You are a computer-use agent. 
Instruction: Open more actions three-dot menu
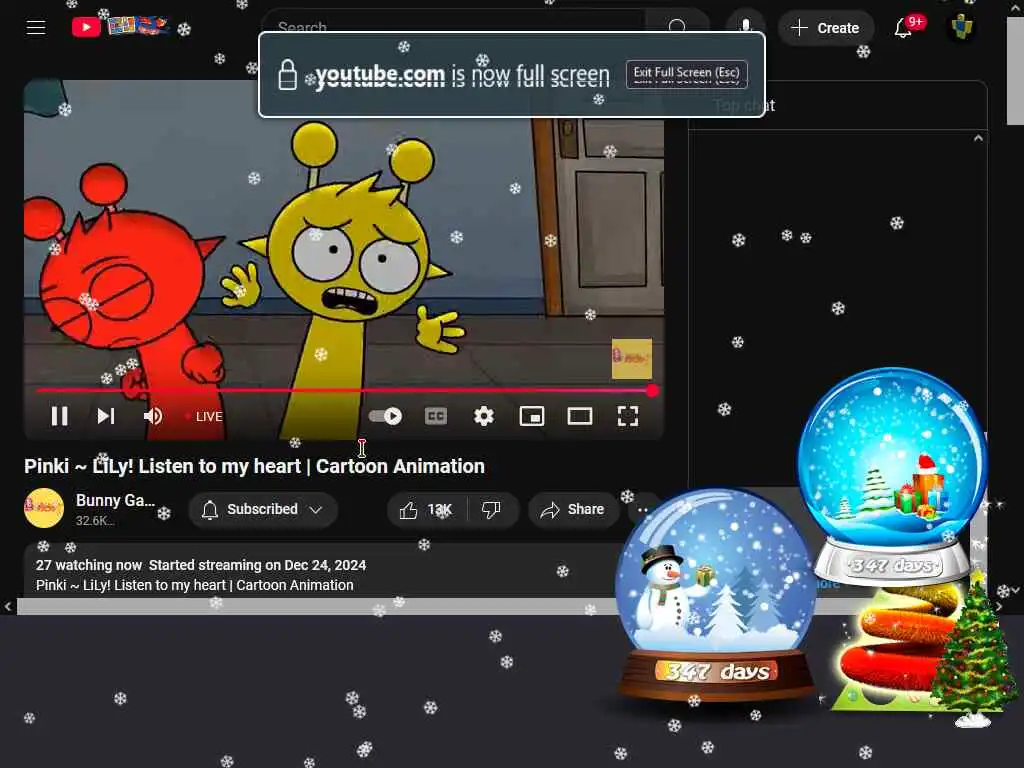tap(643, 509)
